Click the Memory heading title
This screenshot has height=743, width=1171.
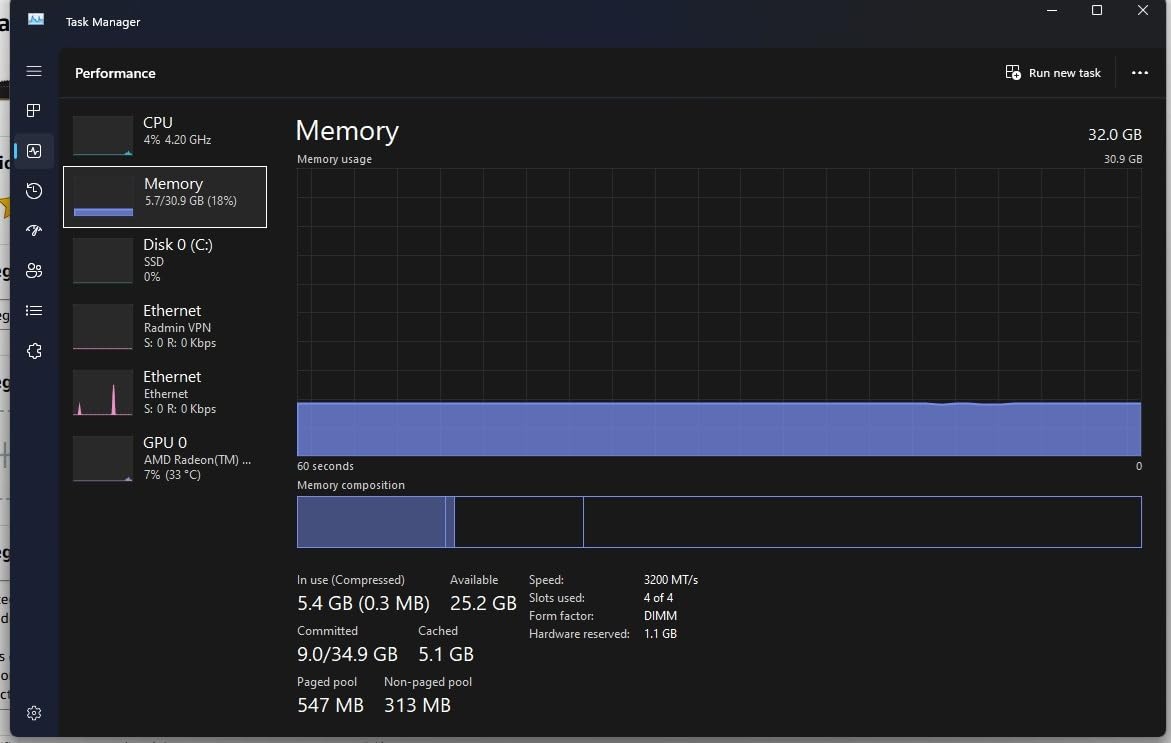[347, 131]
